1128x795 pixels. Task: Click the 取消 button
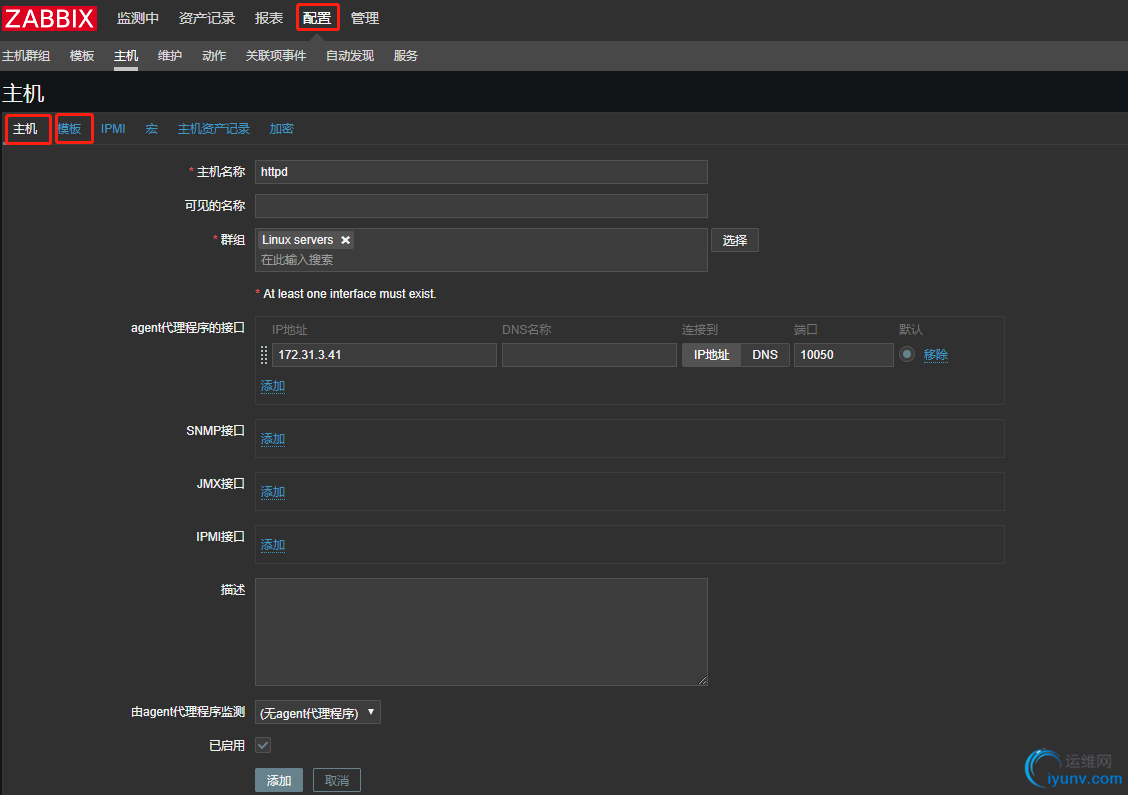click(337, 780)
